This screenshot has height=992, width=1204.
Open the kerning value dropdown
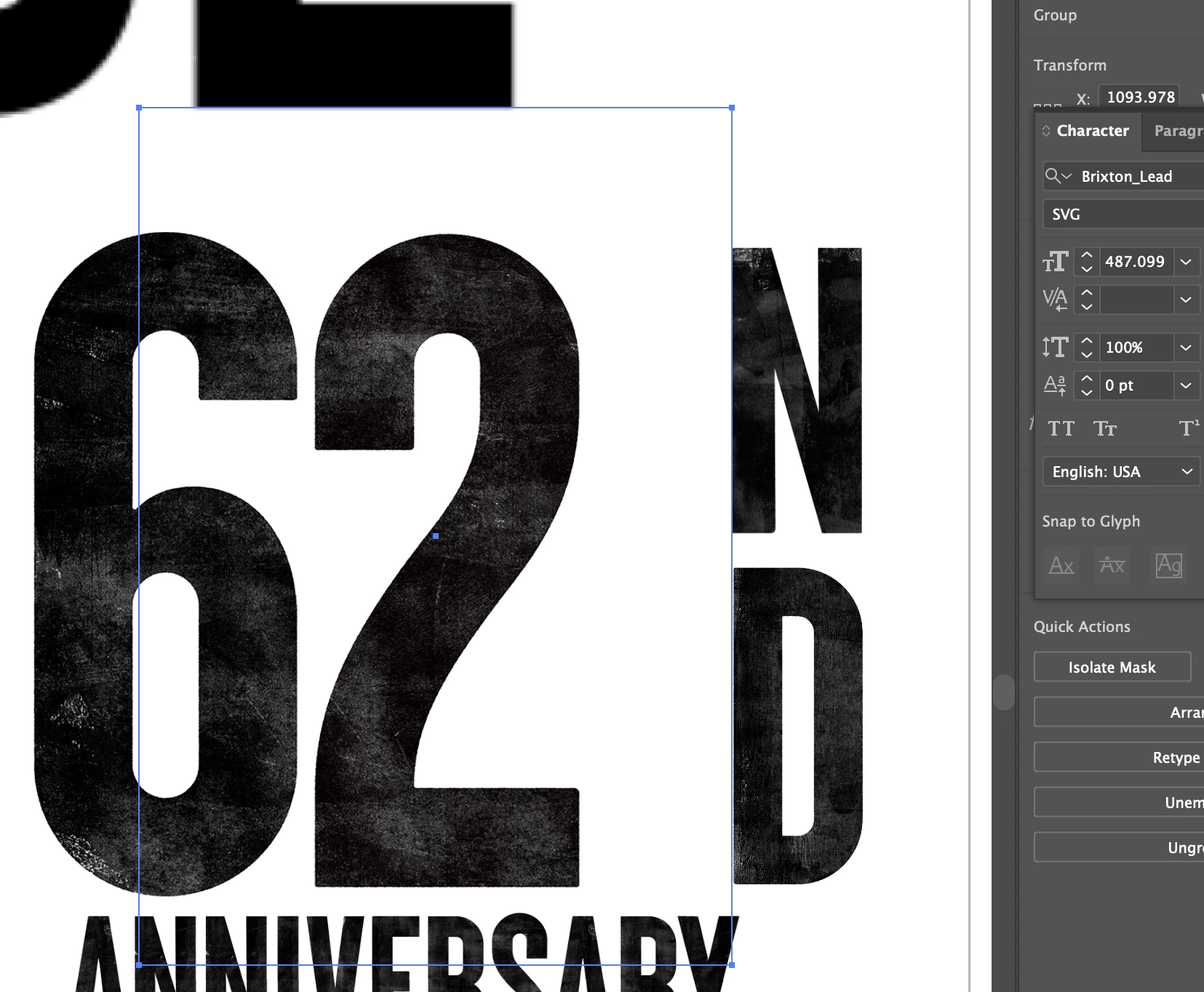point(1186,300)
